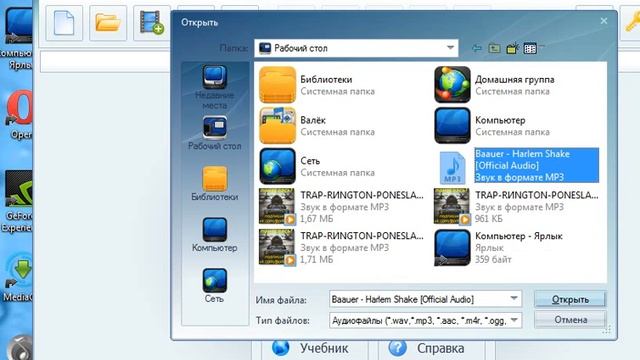This screenshot has height=360, width=640.
Task: Click the key icon in main window toolbar
Action: 631,23
